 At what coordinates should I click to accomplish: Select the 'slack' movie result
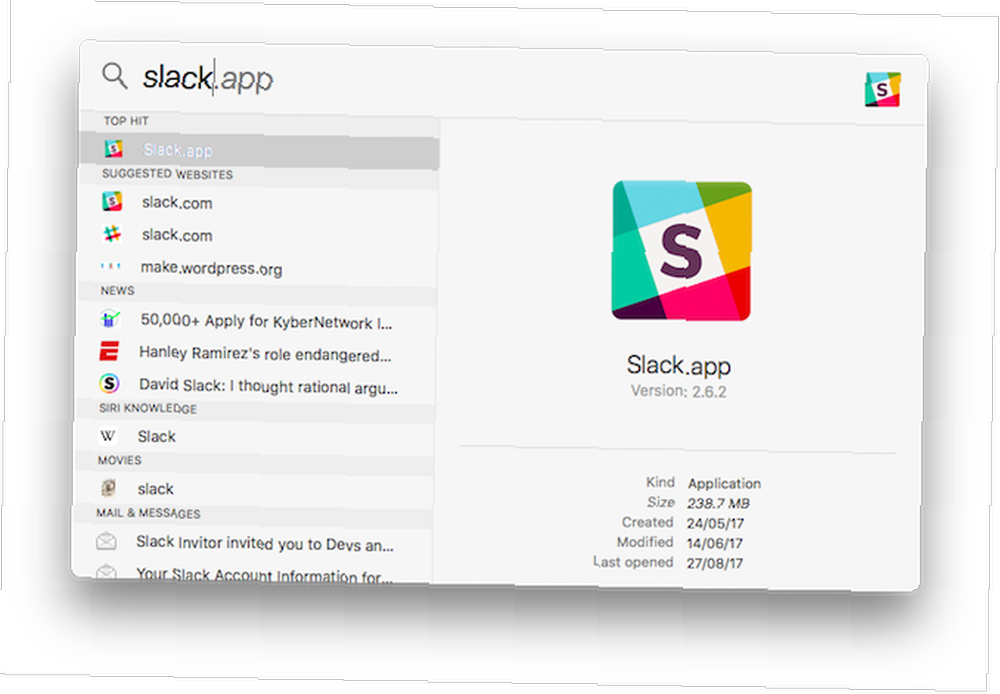[x=253, y=489]
